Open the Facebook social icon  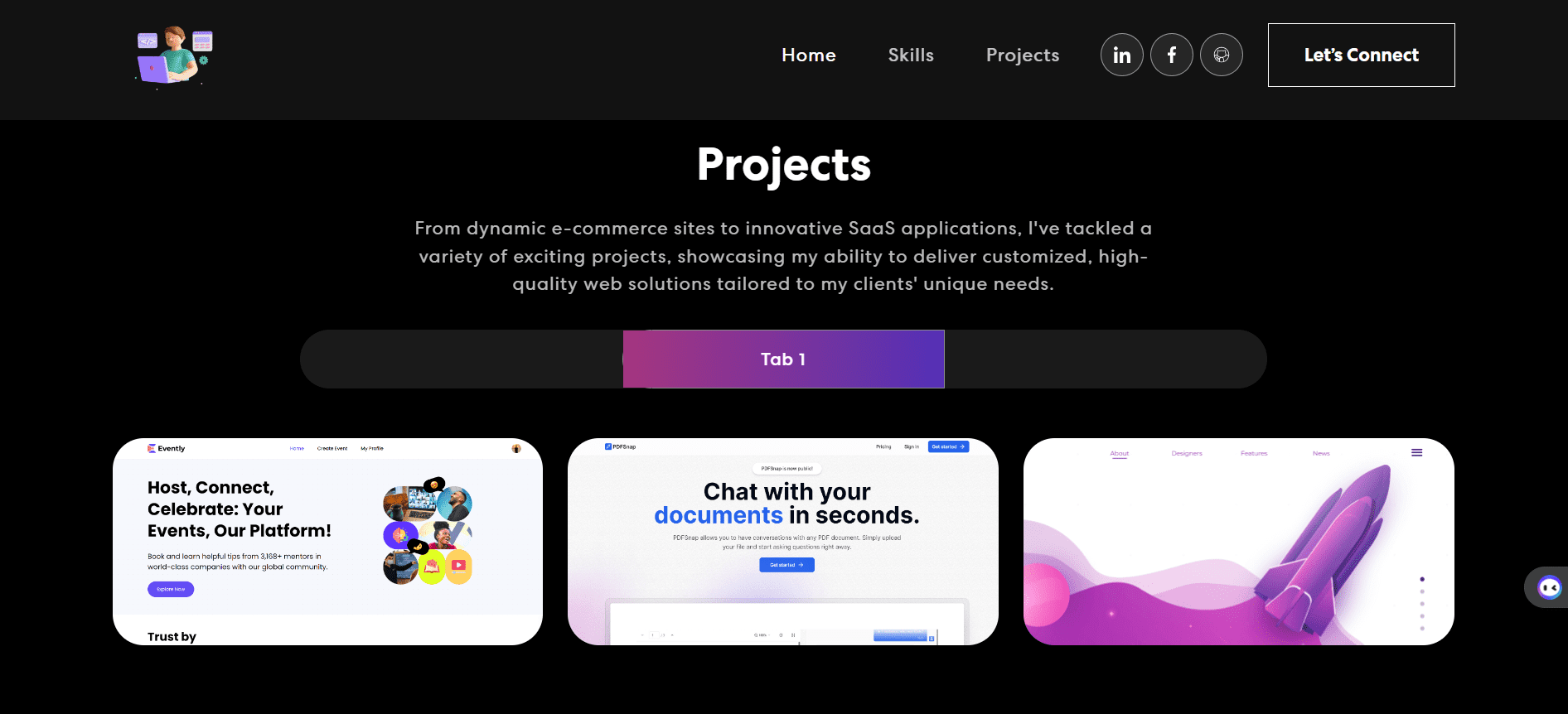tap(1171, 55)
